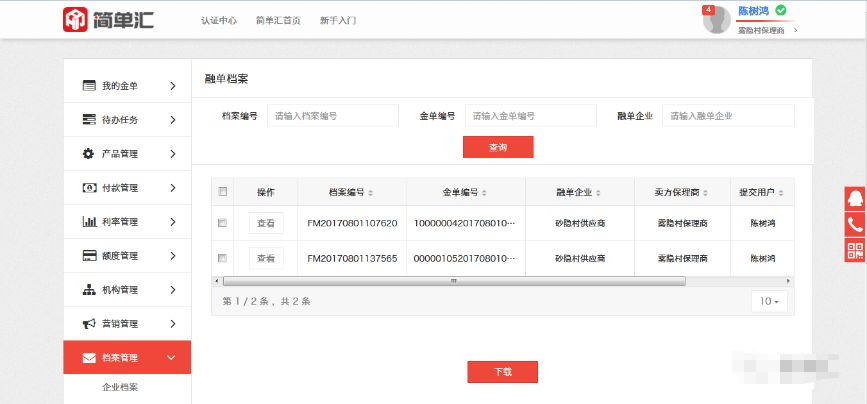
Task: Click the 产品管理 gear icon
Action: (88, 154)
